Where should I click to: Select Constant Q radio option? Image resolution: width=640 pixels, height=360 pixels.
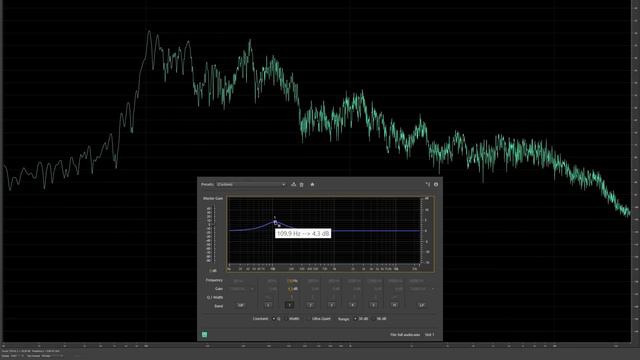(x=273, y=319)
